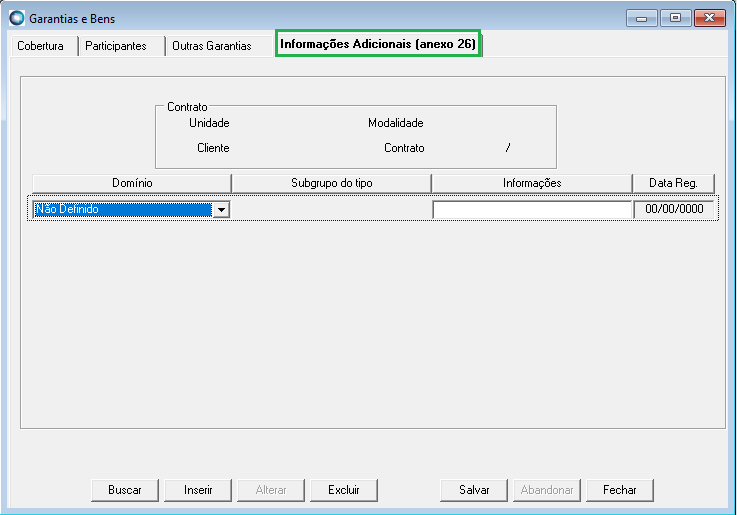This screenshot has height=515, width=737.
Task: Click the Cliente label in Contrato group
Action: 213,148
